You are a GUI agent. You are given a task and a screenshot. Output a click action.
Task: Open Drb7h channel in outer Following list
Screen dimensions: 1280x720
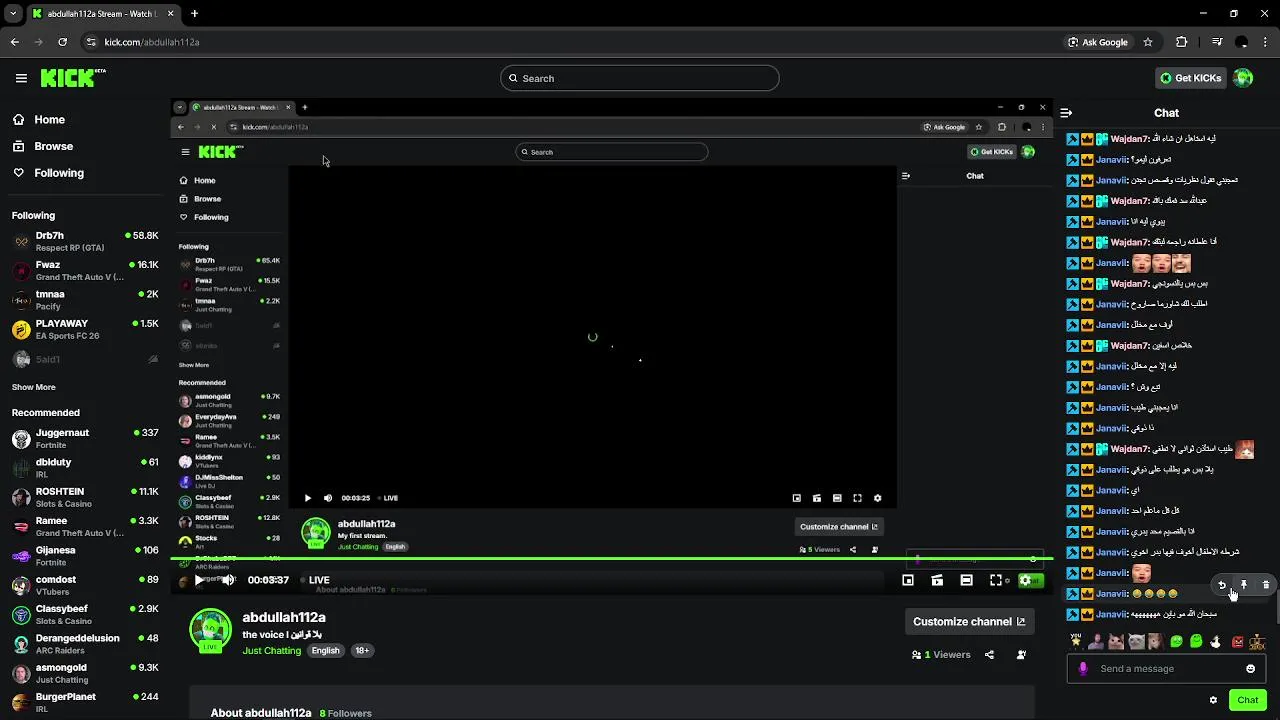[x=85, y=241]
